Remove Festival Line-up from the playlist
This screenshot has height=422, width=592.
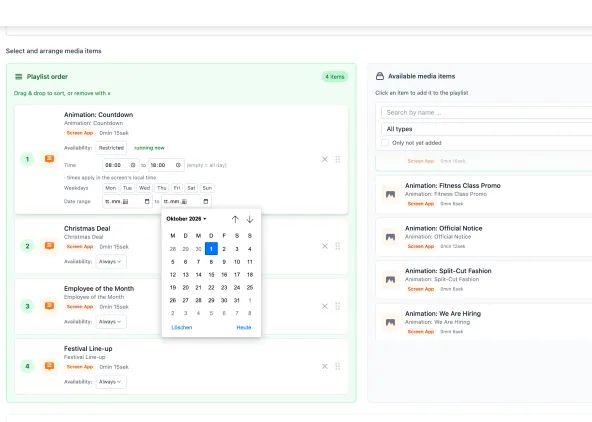click(325, 366)
